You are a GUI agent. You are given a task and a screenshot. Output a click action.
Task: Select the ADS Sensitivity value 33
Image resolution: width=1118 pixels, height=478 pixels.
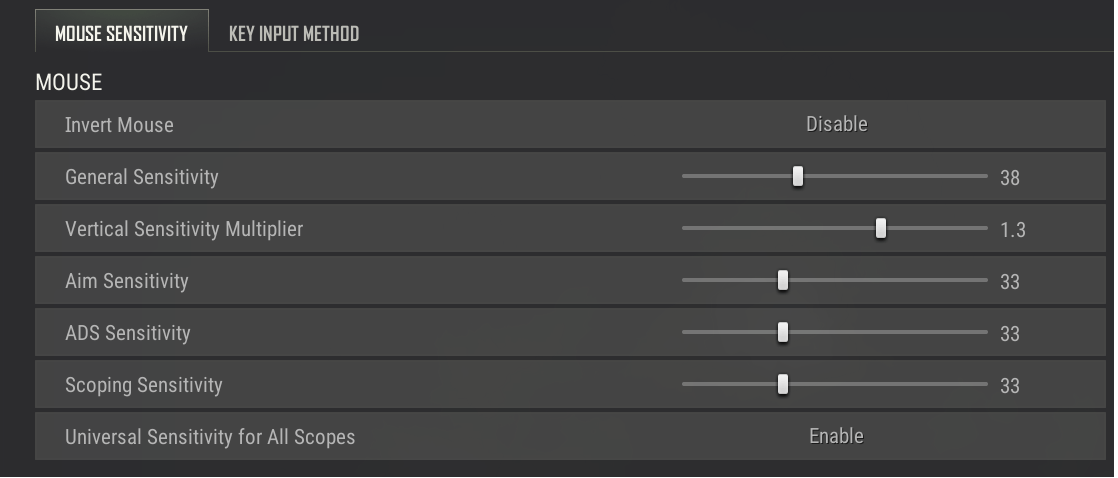1010,334
